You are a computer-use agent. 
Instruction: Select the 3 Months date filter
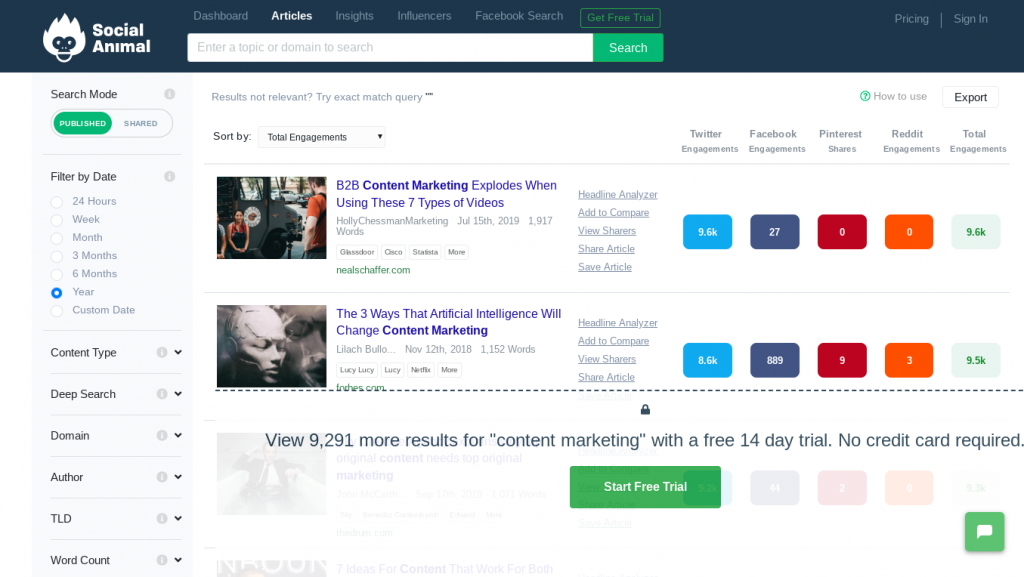(57, 257)
